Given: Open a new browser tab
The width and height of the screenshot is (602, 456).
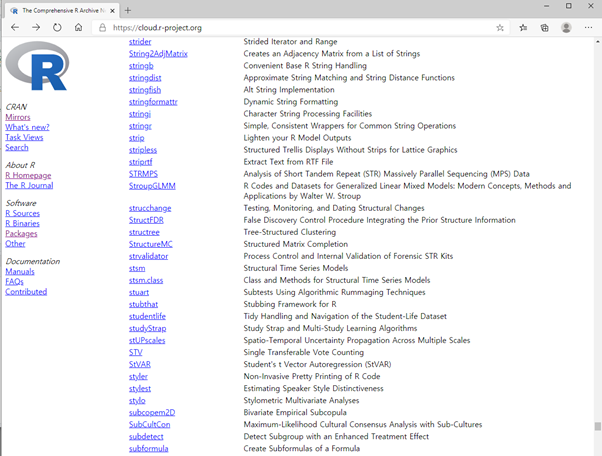Looking at the screenshot, I should pos(128,11).
